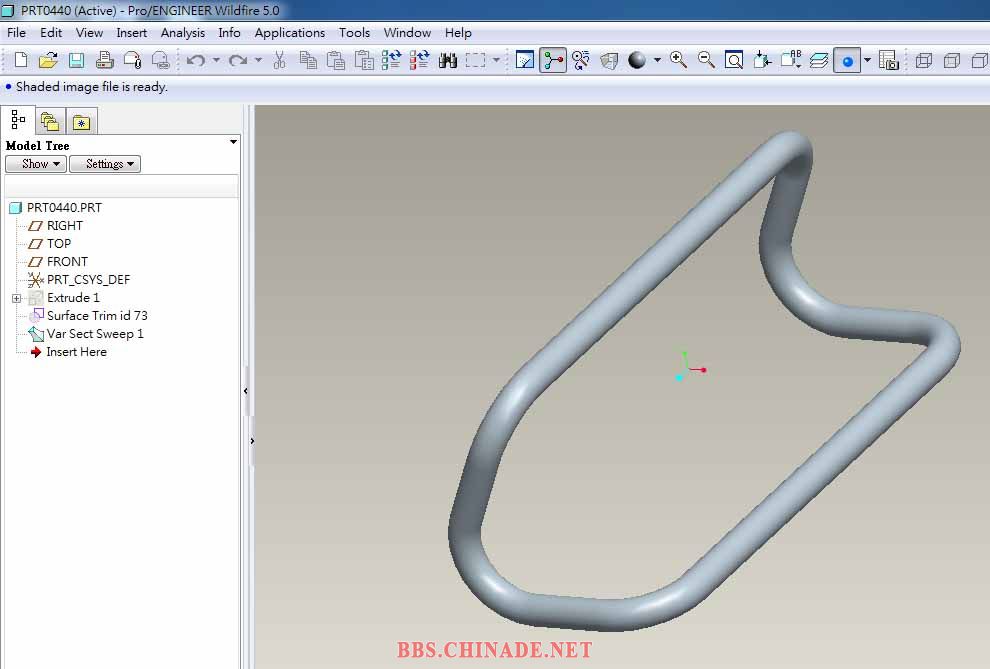990x669 pixels.
Task: Select Var Sect Sweep 1 feature
Action: 95,334
